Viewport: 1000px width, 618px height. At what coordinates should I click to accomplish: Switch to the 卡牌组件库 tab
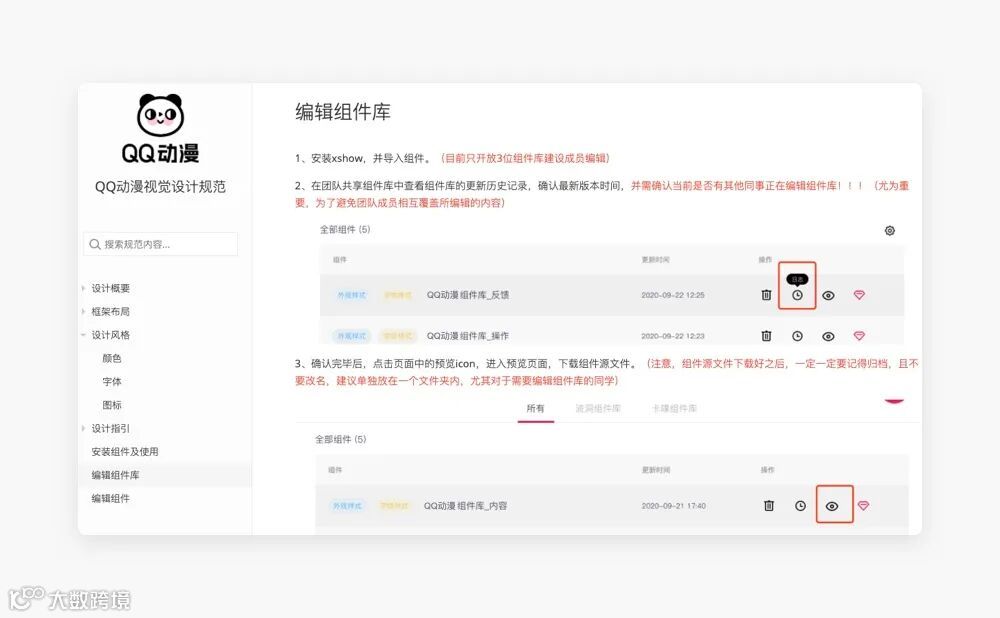[674, 408]
